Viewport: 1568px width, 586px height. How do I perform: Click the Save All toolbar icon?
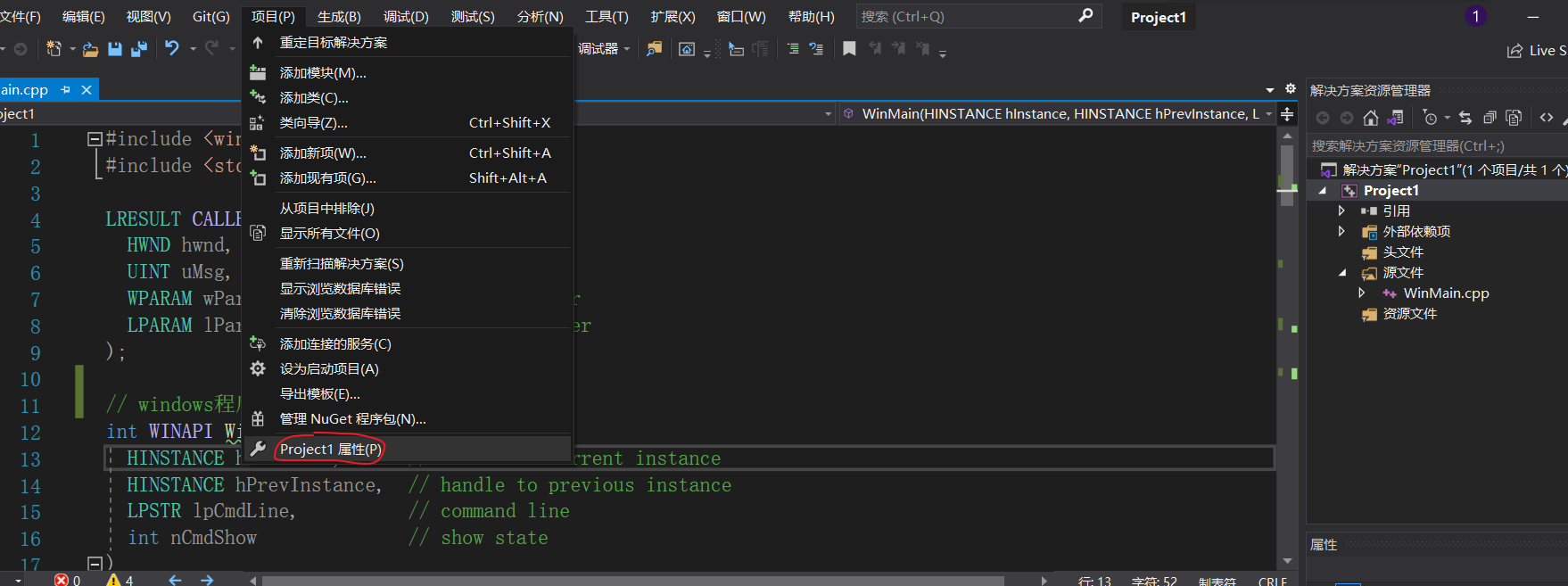[139, 49]
